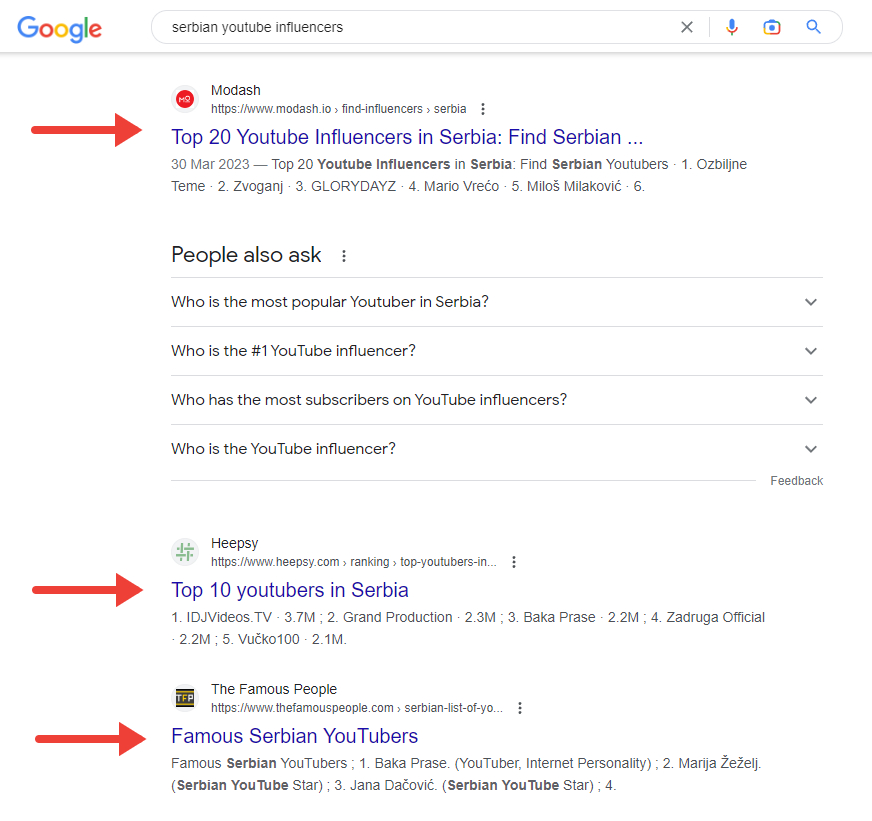This screenshot has height=821, width=872.
Task: Click The Famous People TFP favicon
Action: (185, 698)
